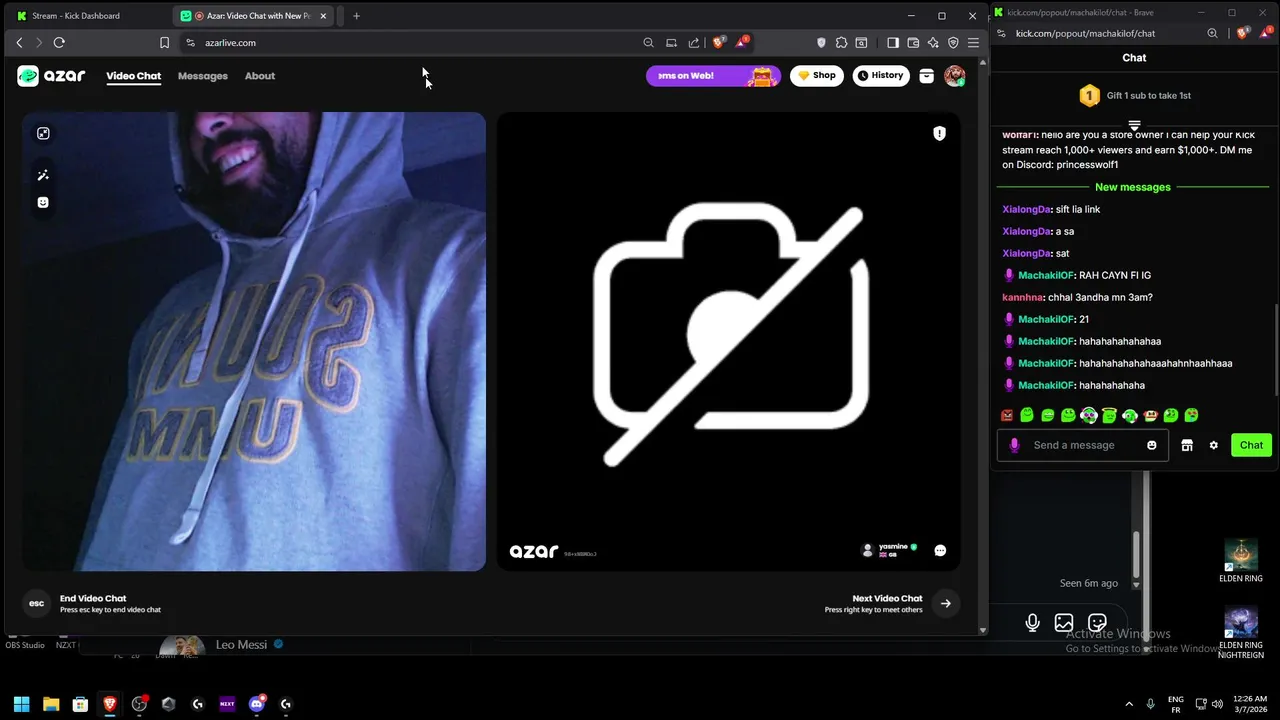Open the sticker picker icon
Viewport: 1280px width, 720px height.
[x=1097, y=623]
